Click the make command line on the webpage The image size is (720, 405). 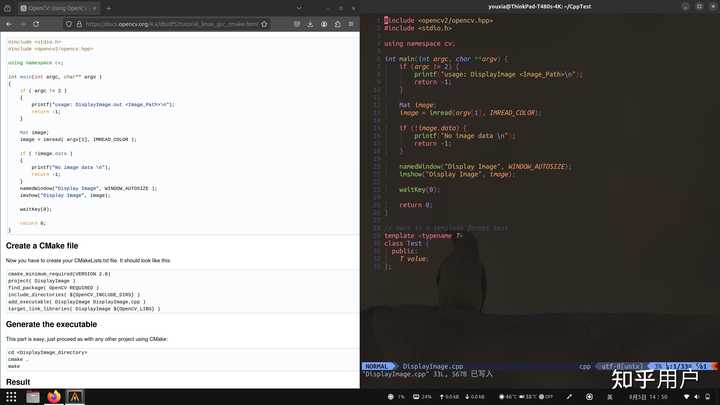tap(14, 366)
